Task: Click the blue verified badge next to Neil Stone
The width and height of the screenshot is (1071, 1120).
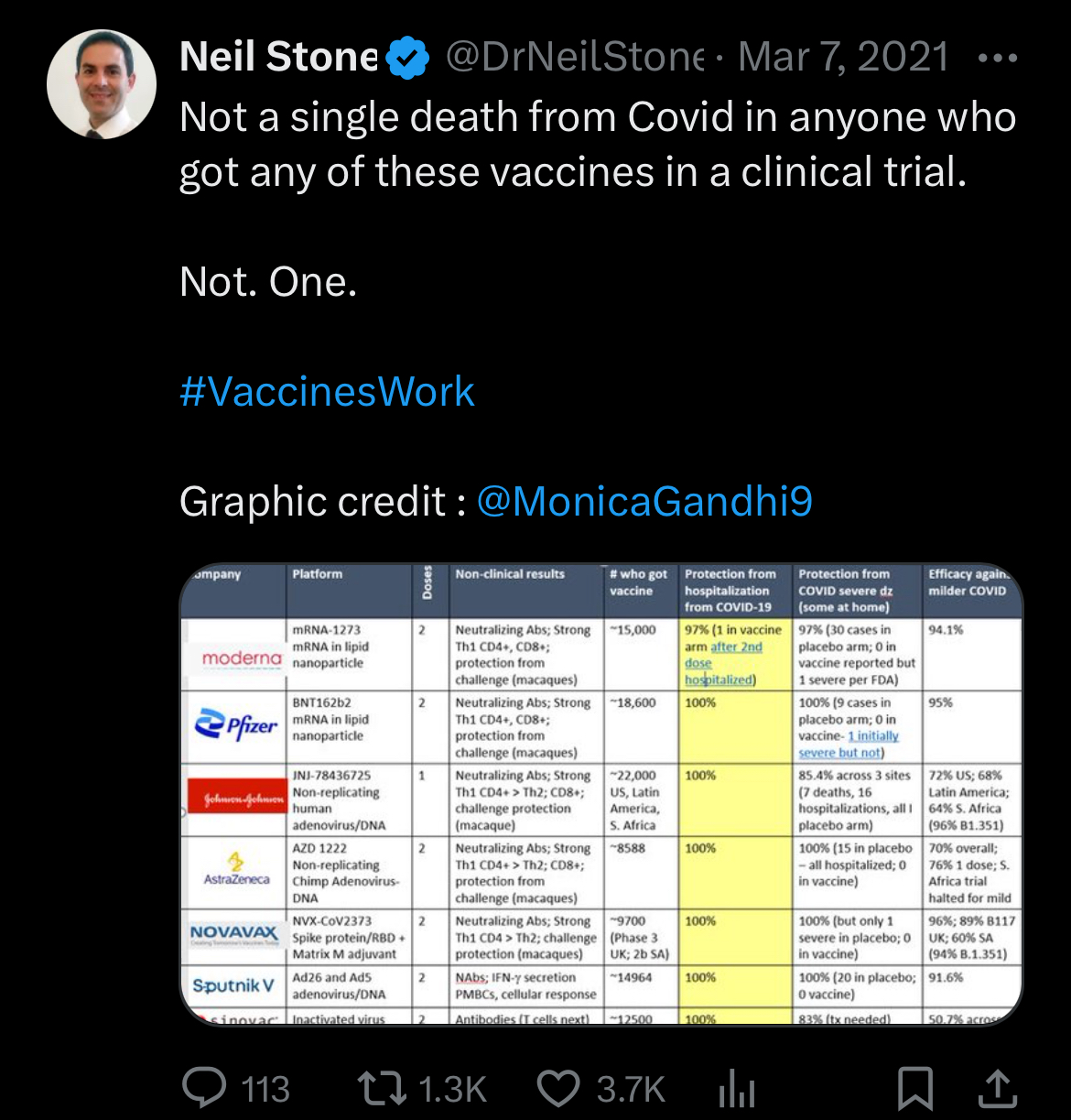Action: (407, 57)
